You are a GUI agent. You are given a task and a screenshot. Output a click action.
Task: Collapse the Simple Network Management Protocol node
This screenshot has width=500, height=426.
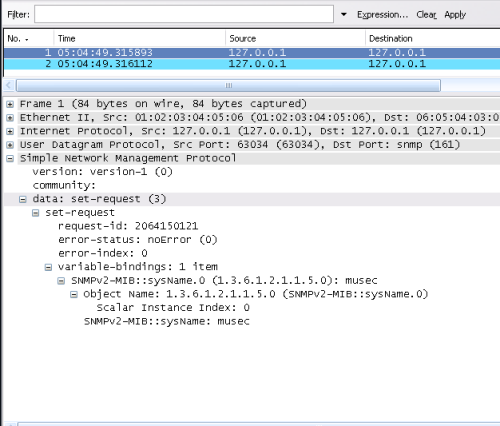tap(10, 159)
